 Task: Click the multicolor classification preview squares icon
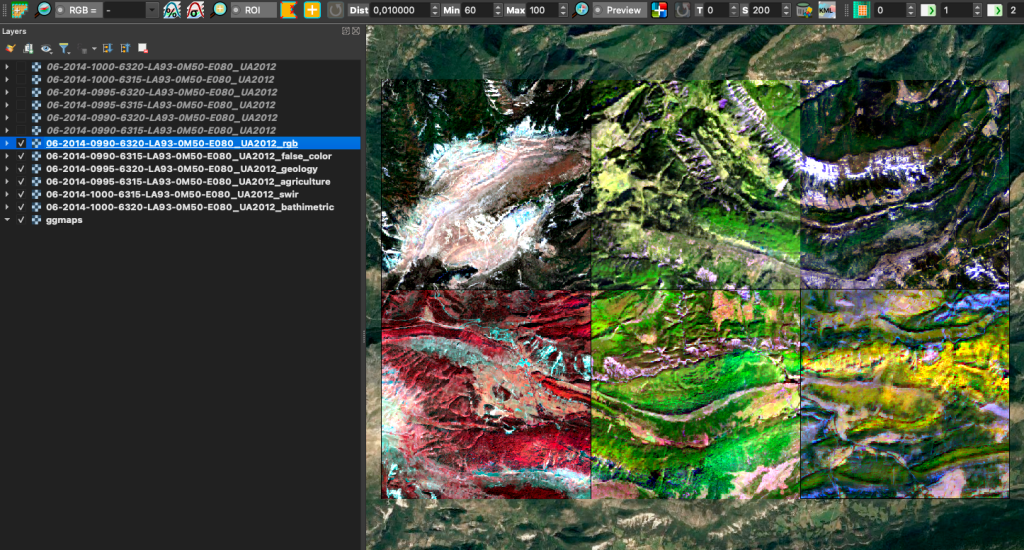click(659, 10)
